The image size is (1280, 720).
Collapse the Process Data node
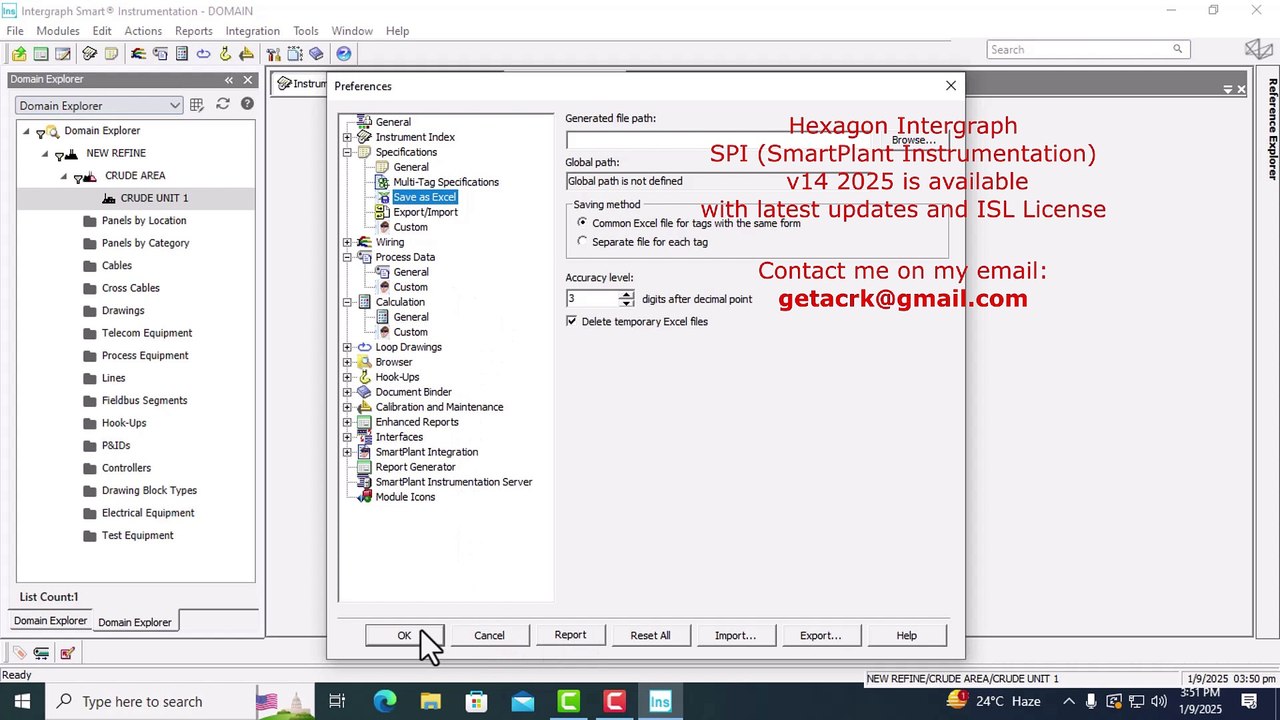(347, 257)
